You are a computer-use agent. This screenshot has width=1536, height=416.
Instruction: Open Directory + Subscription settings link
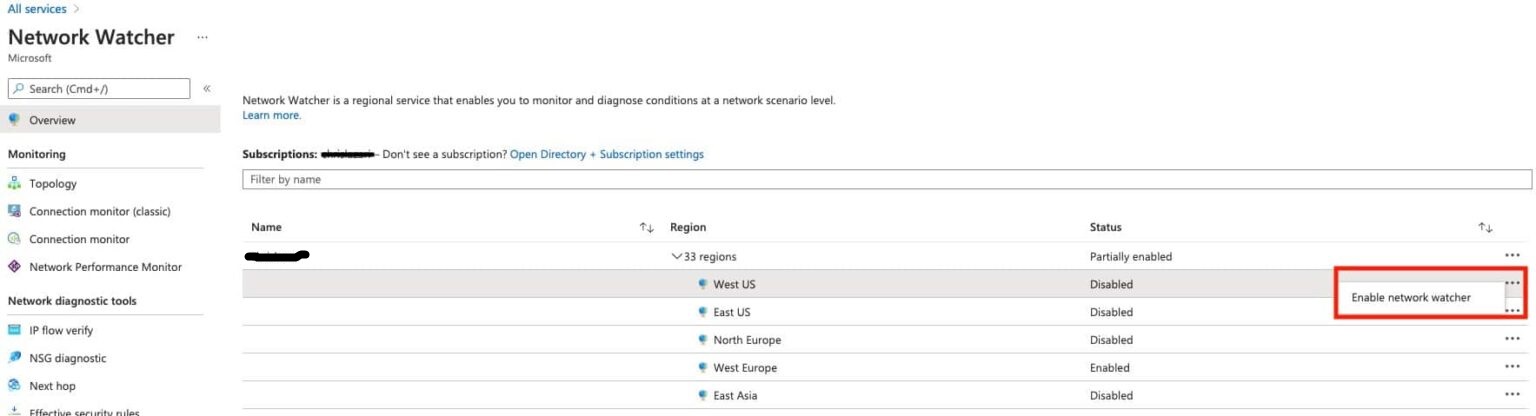pos(606,155)
